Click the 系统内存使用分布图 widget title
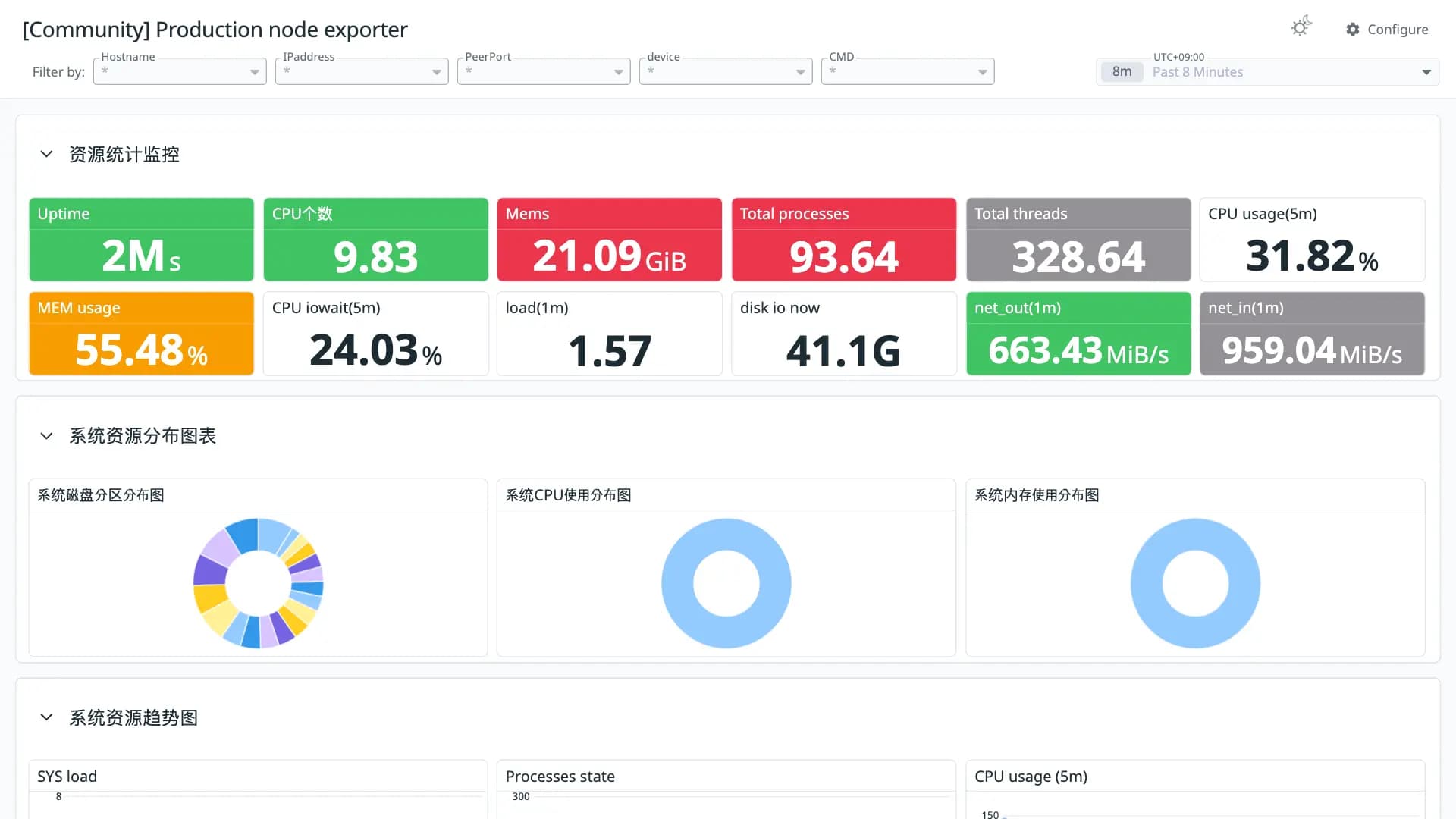 click(1037, 495)
